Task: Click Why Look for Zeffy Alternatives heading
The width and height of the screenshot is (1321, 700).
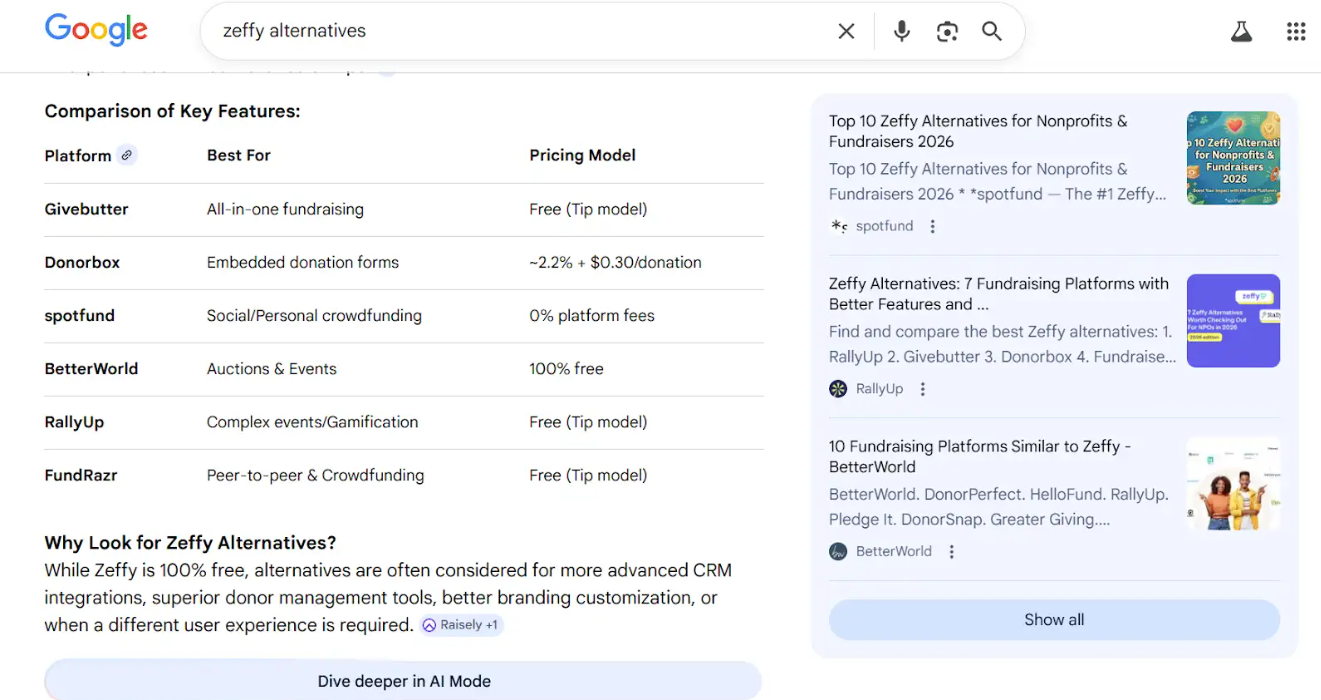Action: tap(191, 543)
